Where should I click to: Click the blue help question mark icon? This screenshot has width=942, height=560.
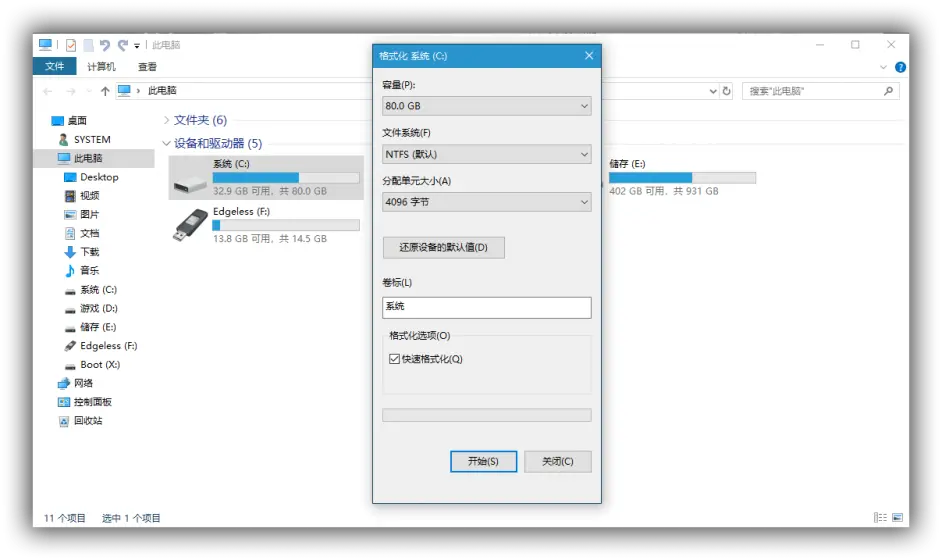pyautogui.click(x=900, y=67)
